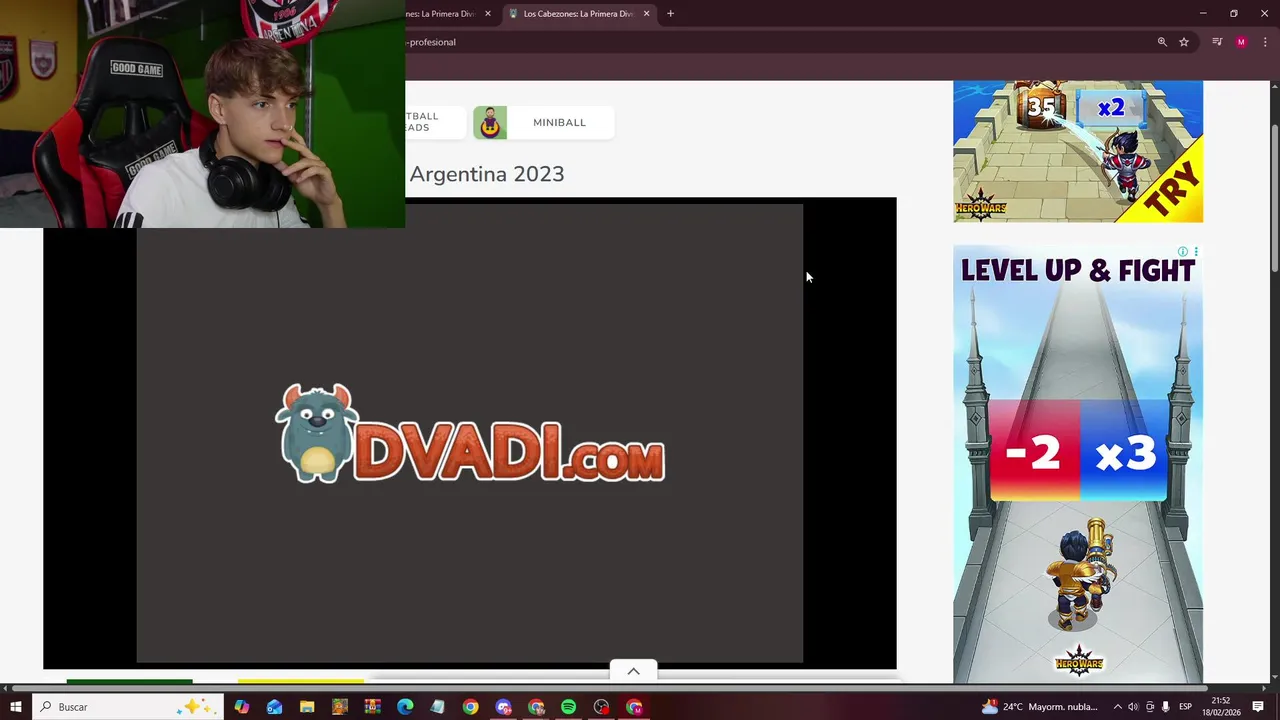Image resolution: width=1280 pixels, height=720 pixels.
Task: Open the Windows Start menu
Action: coord(15,707)
